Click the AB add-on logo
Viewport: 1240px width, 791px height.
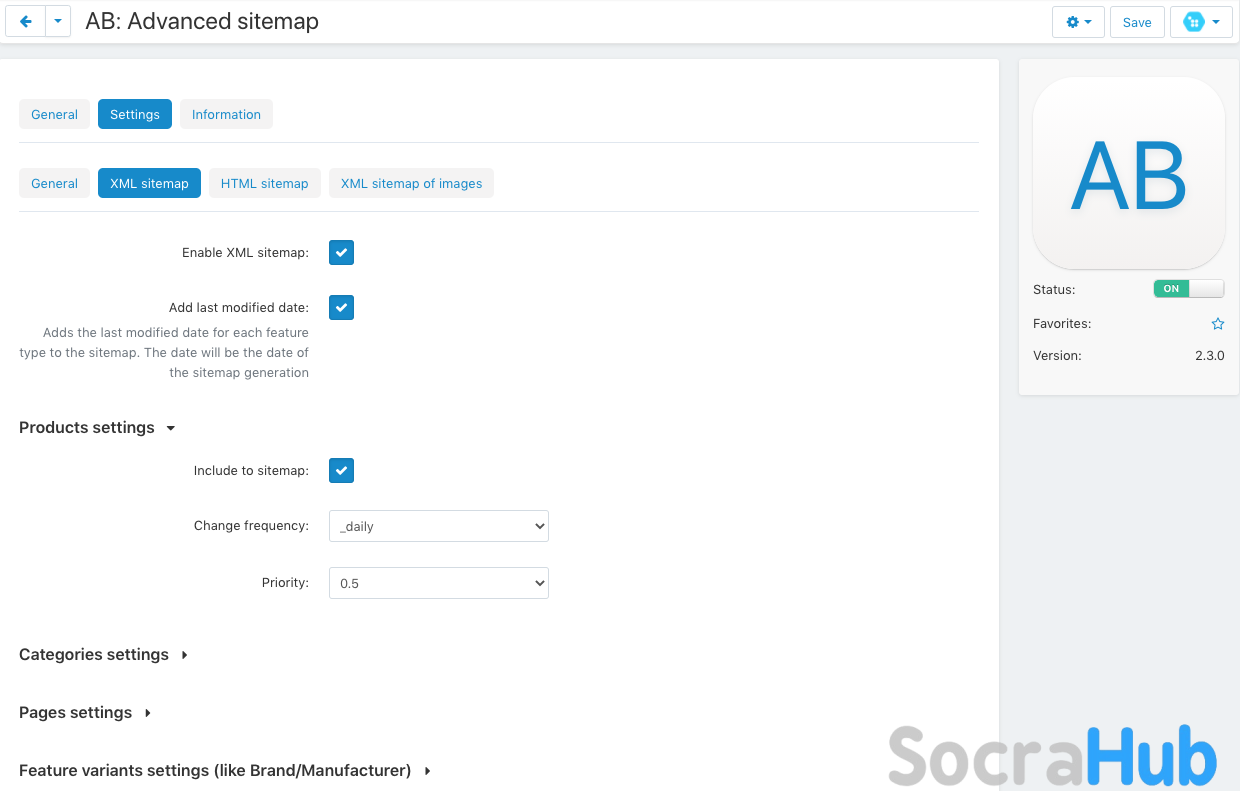(1128, 173)
